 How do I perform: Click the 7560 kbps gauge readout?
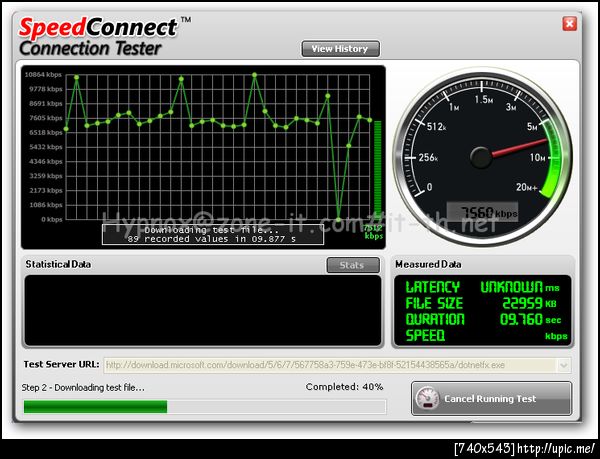coord(483,212)
